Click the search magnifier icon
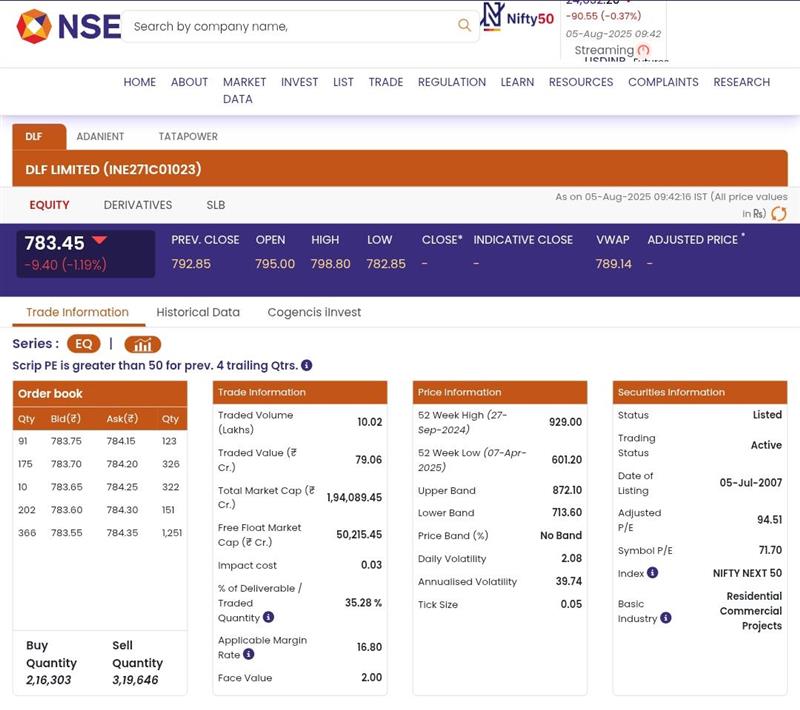Screen dimensions: 800x710 (464, 26)
